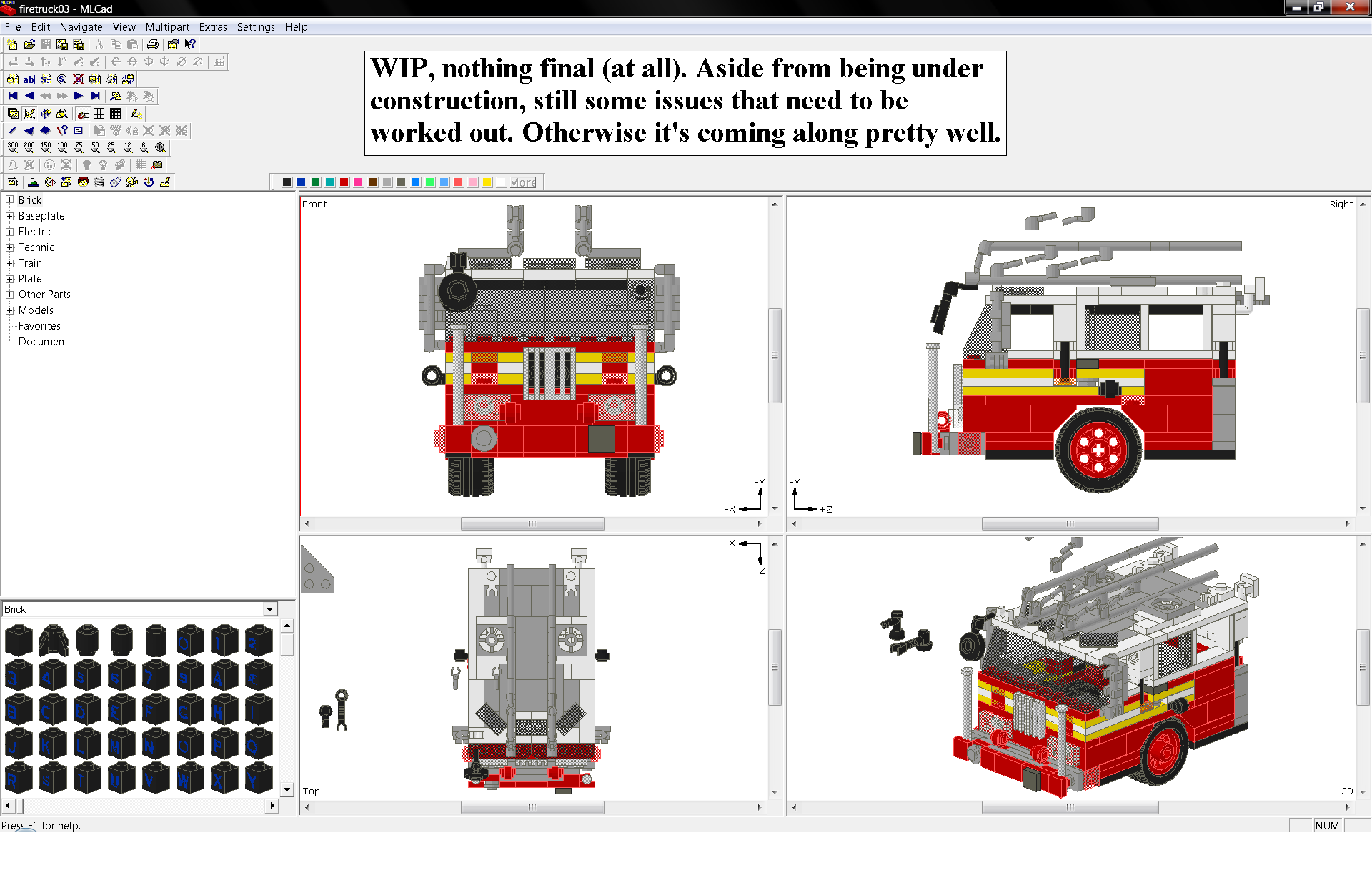Click the rotation model generator icon
Image resolution: width=1372 pixels, height=878 pixels.
(x=50, y=182)
